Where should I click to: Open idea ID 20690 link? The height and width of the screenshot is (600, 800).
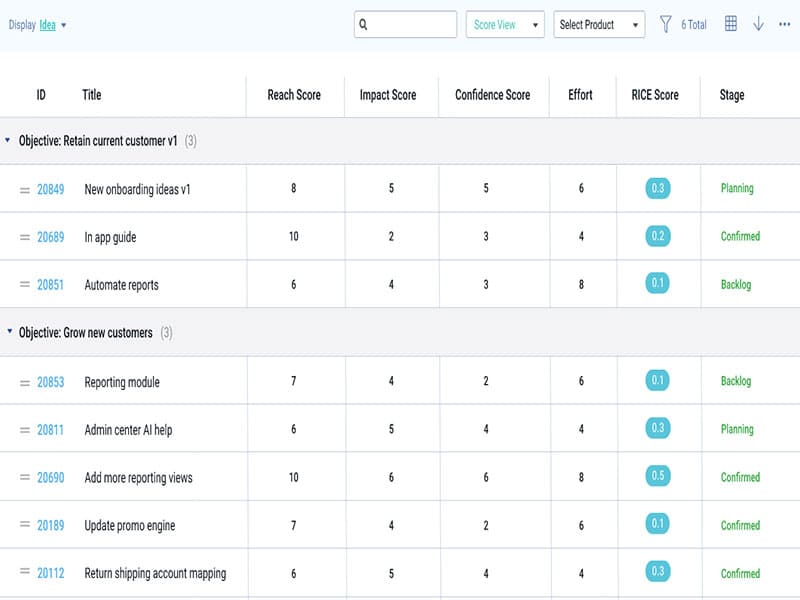[50, 478]
